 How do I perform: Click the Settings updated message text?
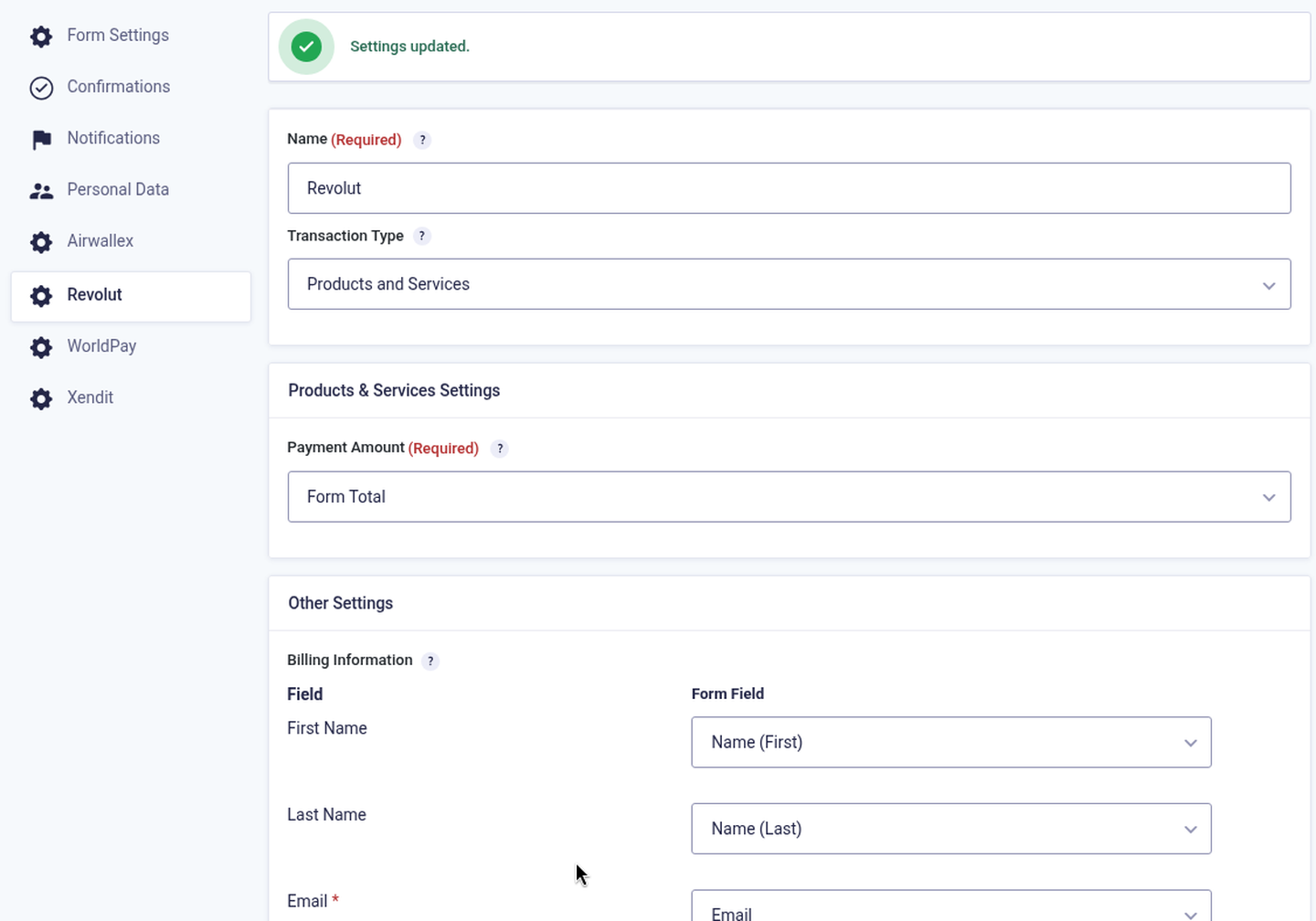[x=409, y=47]
